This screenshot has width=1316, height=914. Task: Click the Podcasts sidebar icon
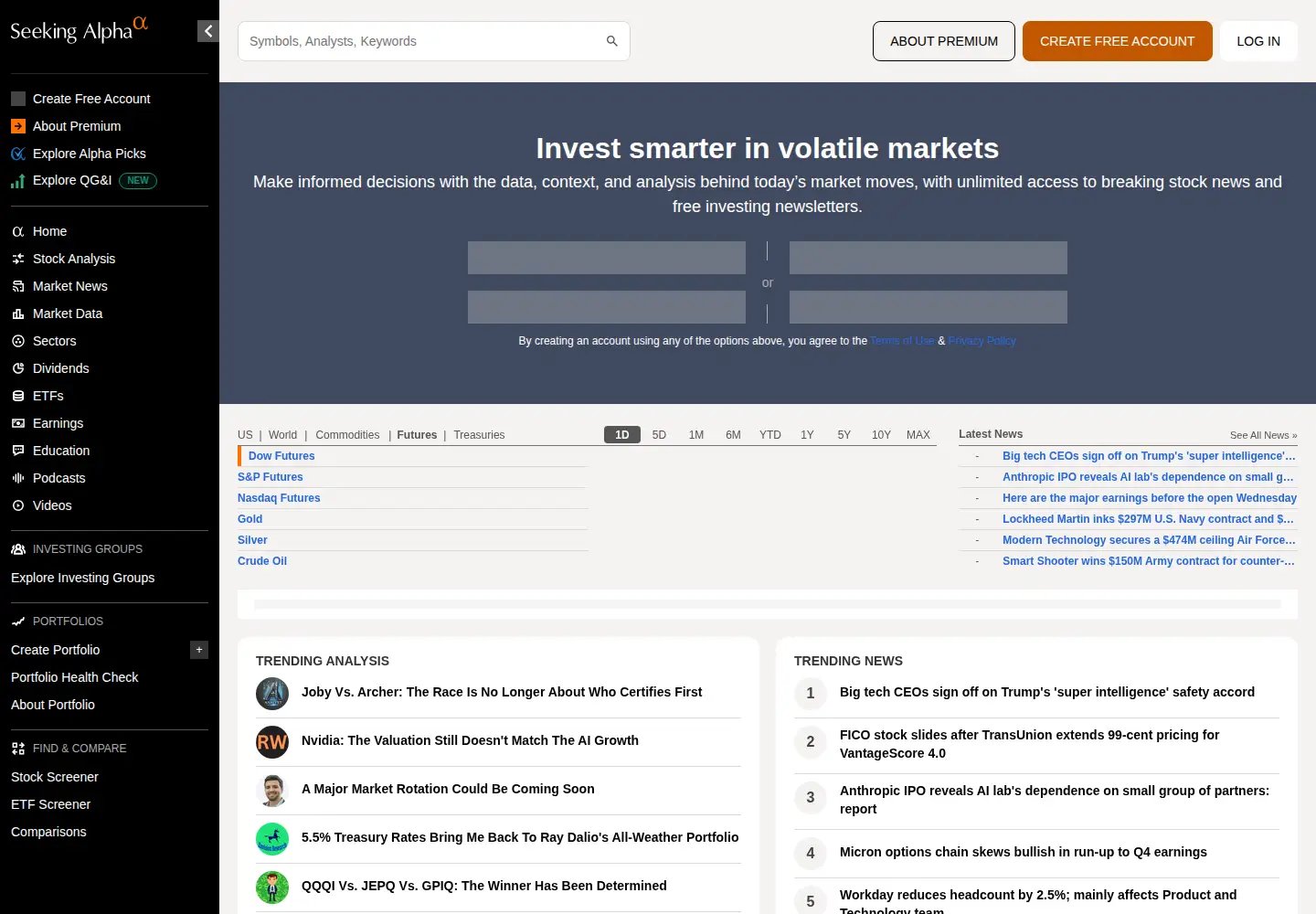point(18,478)
